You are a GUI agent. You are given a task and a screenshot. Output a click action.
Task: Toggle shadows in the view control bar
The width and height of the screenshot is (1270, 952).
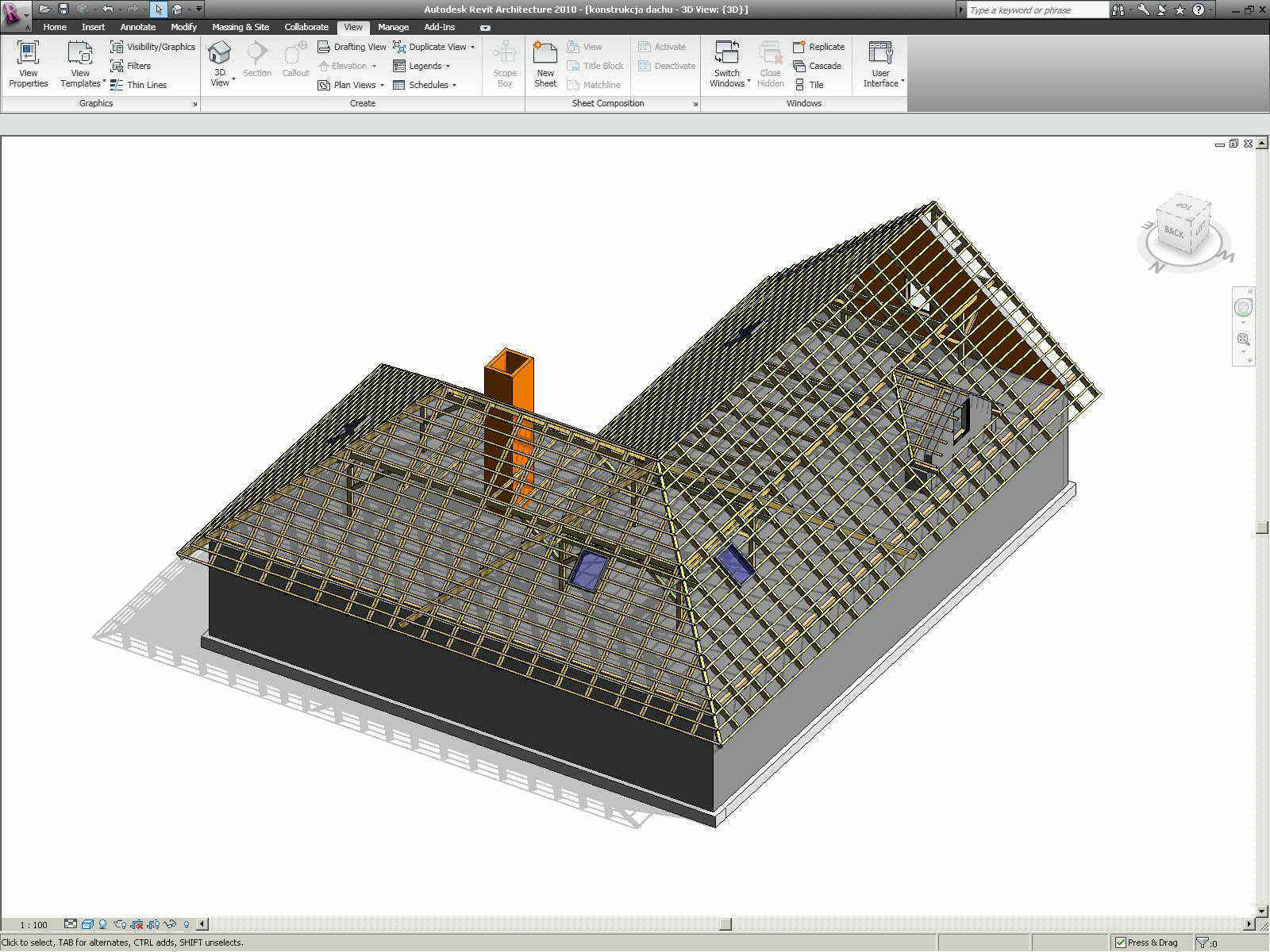pos(103,924)
